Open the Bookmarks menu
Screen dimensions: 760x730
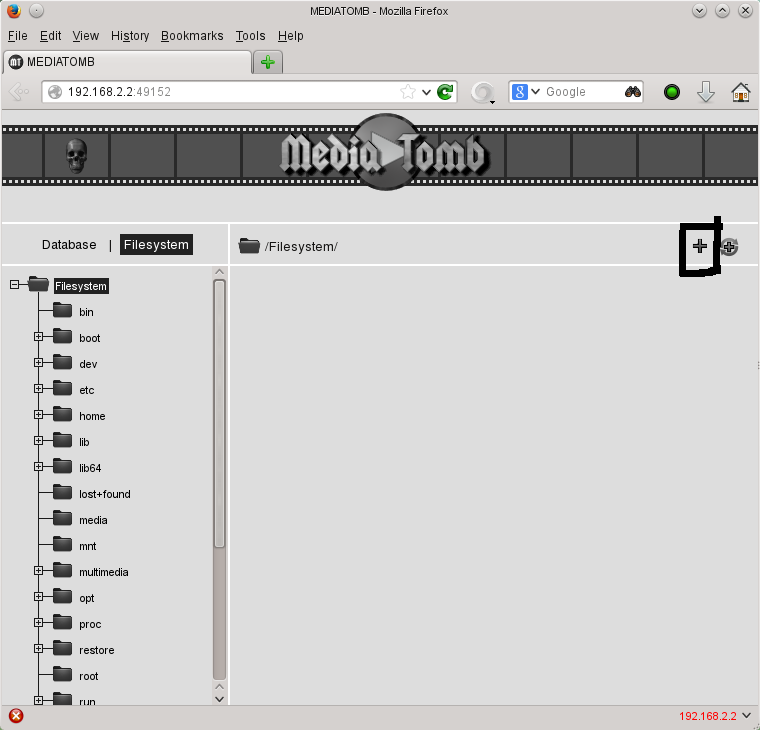point(192,36)
